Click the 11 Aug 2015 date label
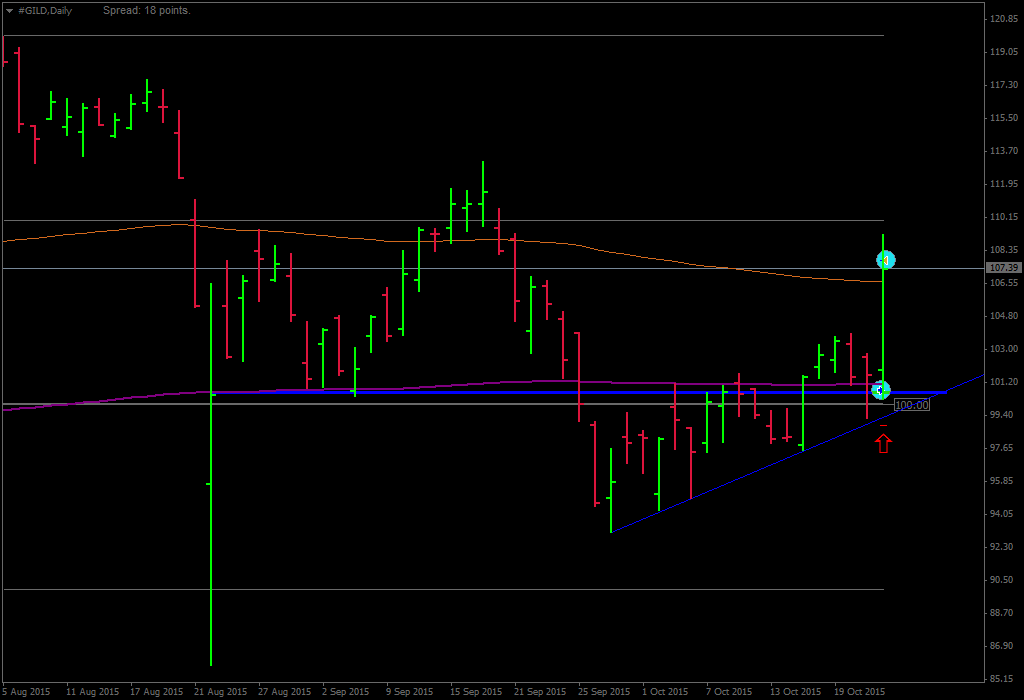1024x700 pixels. [x=93, y=692]
